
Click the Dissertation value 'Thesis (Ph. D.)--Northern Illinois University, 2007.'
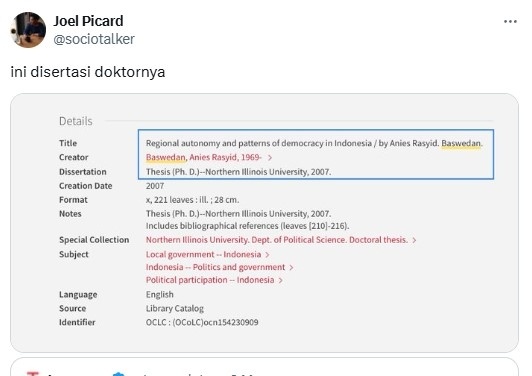238,172
